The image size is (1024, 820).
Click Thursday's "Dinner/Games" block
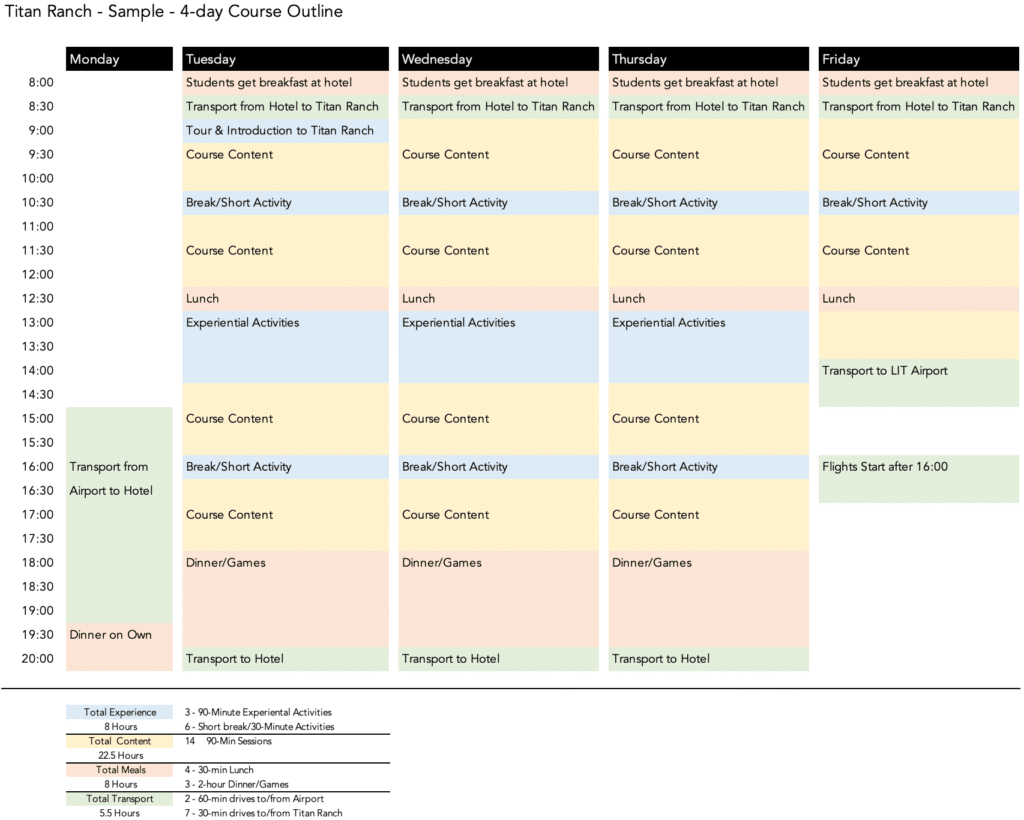pyautogui.click(x=709, y=599)
